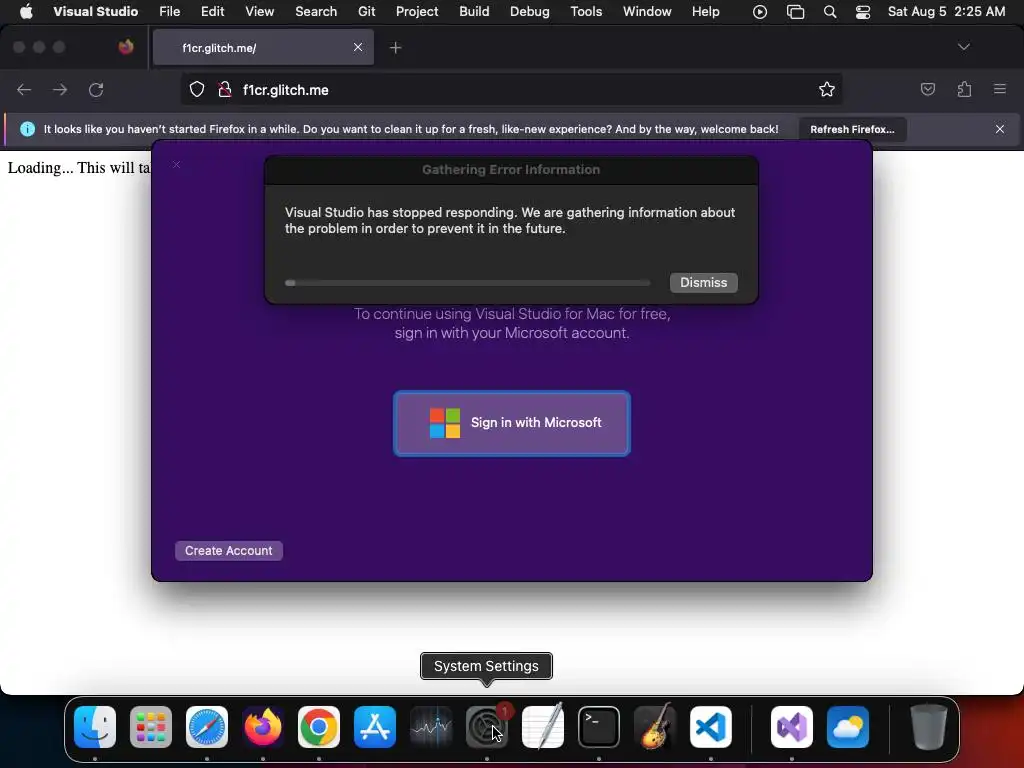
Task: Open the Debug menu
Action: [x=530, y=12]
